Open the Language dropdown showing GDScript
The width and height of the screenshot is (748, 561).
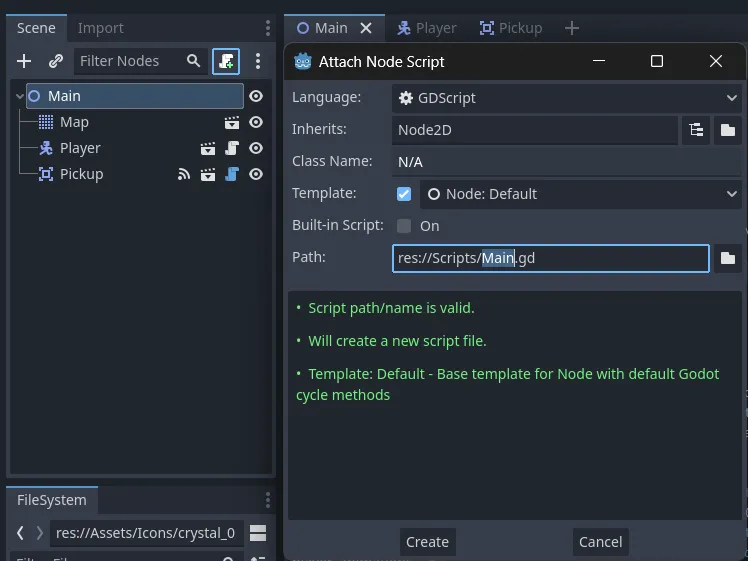click(566, 98)
